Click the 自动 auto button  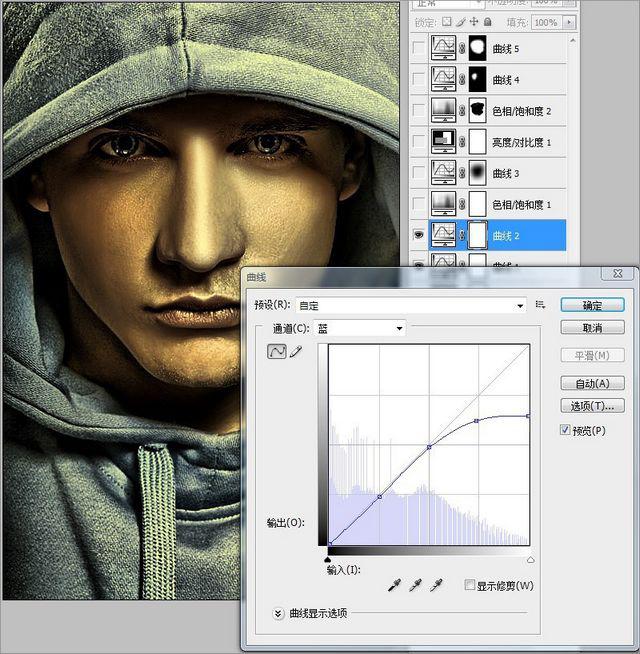point(592,383)
